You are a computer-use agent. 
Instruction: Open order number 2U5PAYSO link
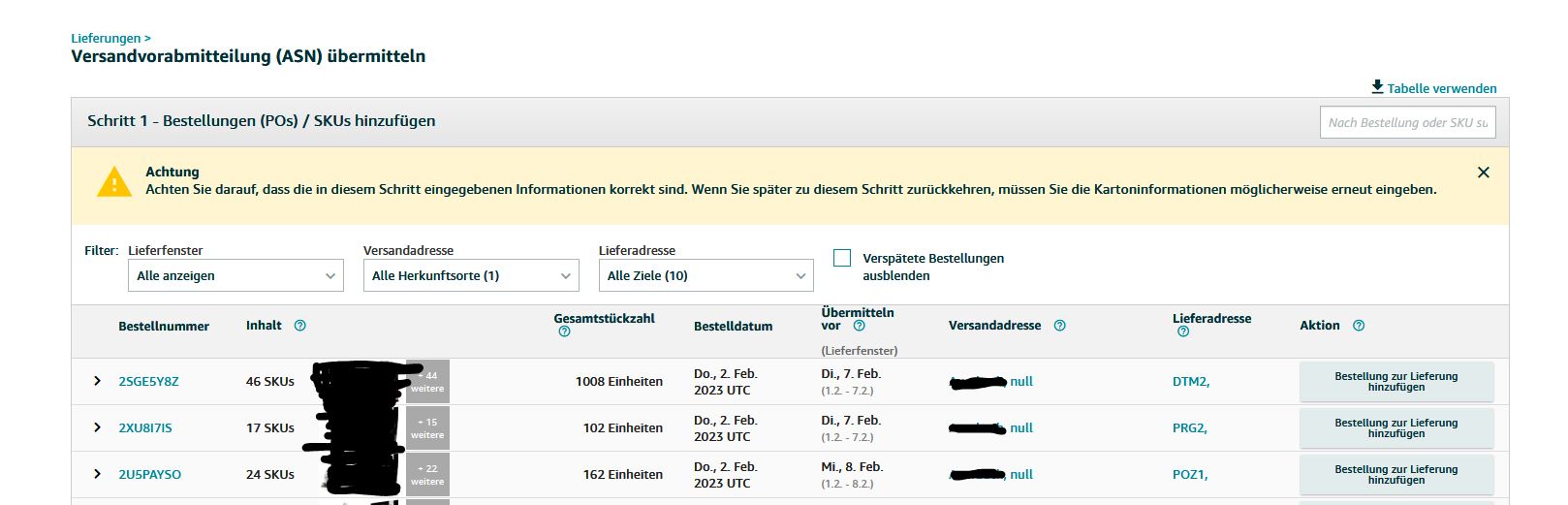pyautogui.click(x=150, y=475)
